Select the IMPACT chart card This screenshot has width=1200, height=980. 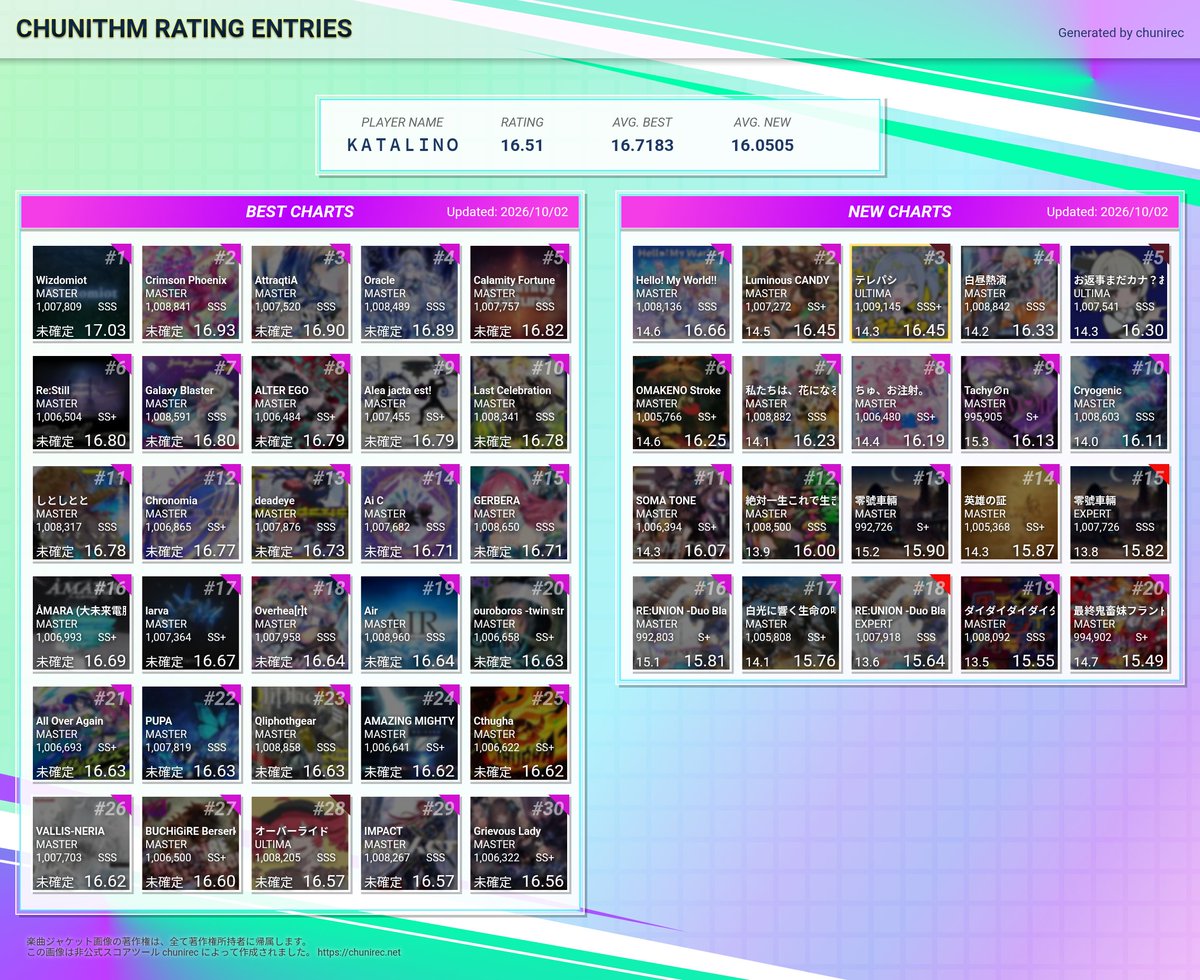pos(410,843)
